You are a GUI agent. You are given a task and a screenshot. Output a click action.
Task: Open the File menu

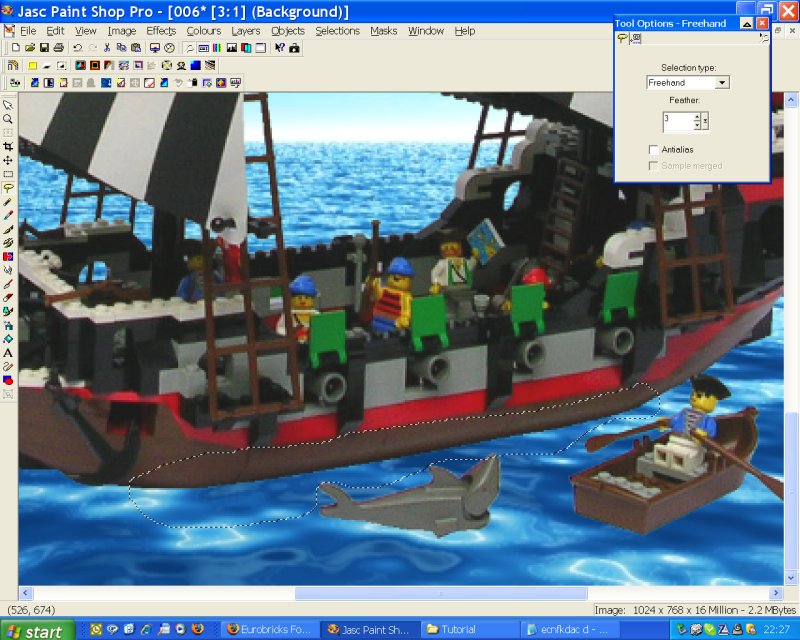[28, 31]
